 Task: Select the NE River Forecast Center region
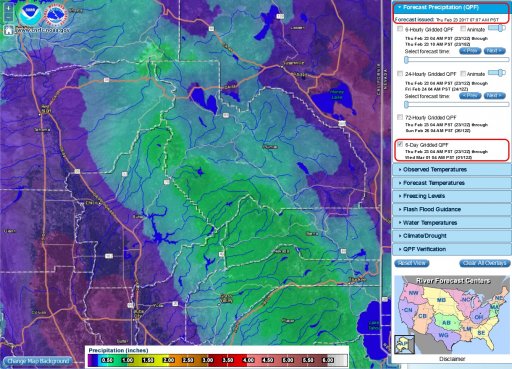(499, 298)
